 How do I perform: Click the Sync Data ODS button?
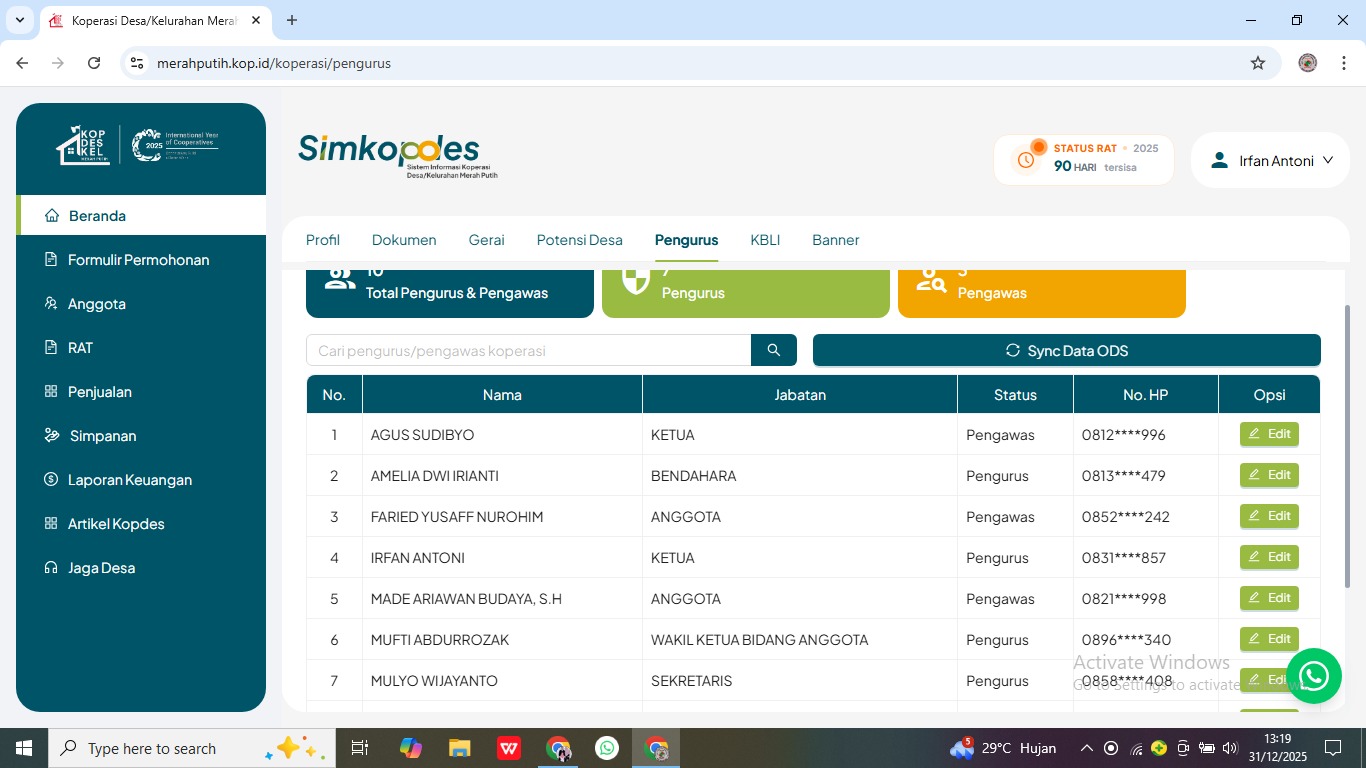click(1066, 350)
